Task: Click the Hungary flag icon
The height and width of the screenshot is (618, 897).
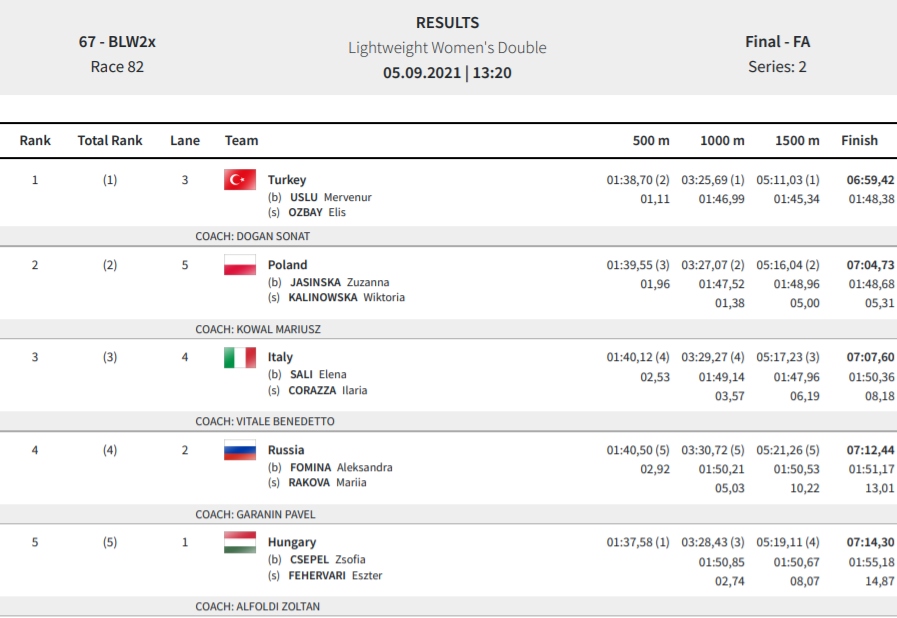Action: point(240,542)
